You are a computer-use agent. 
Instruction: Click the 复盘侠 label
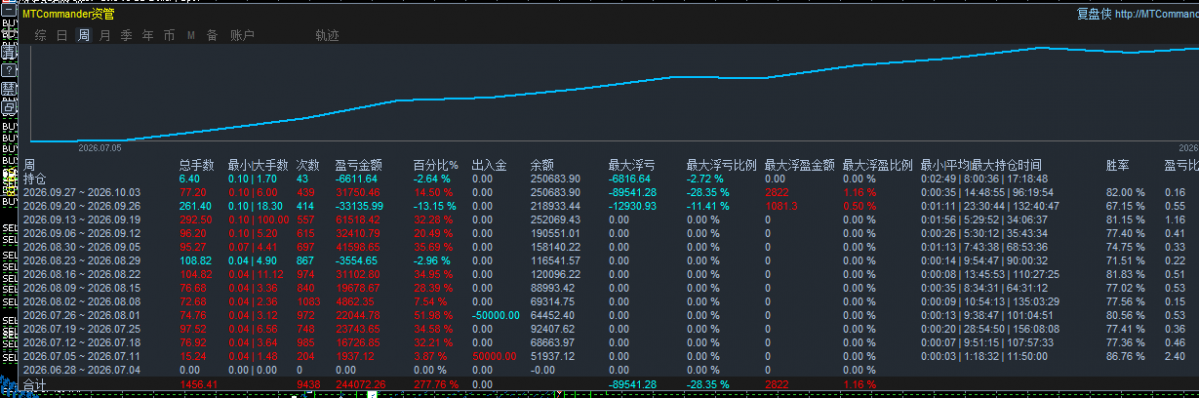pyautogui.click(x=1093, y=15)
